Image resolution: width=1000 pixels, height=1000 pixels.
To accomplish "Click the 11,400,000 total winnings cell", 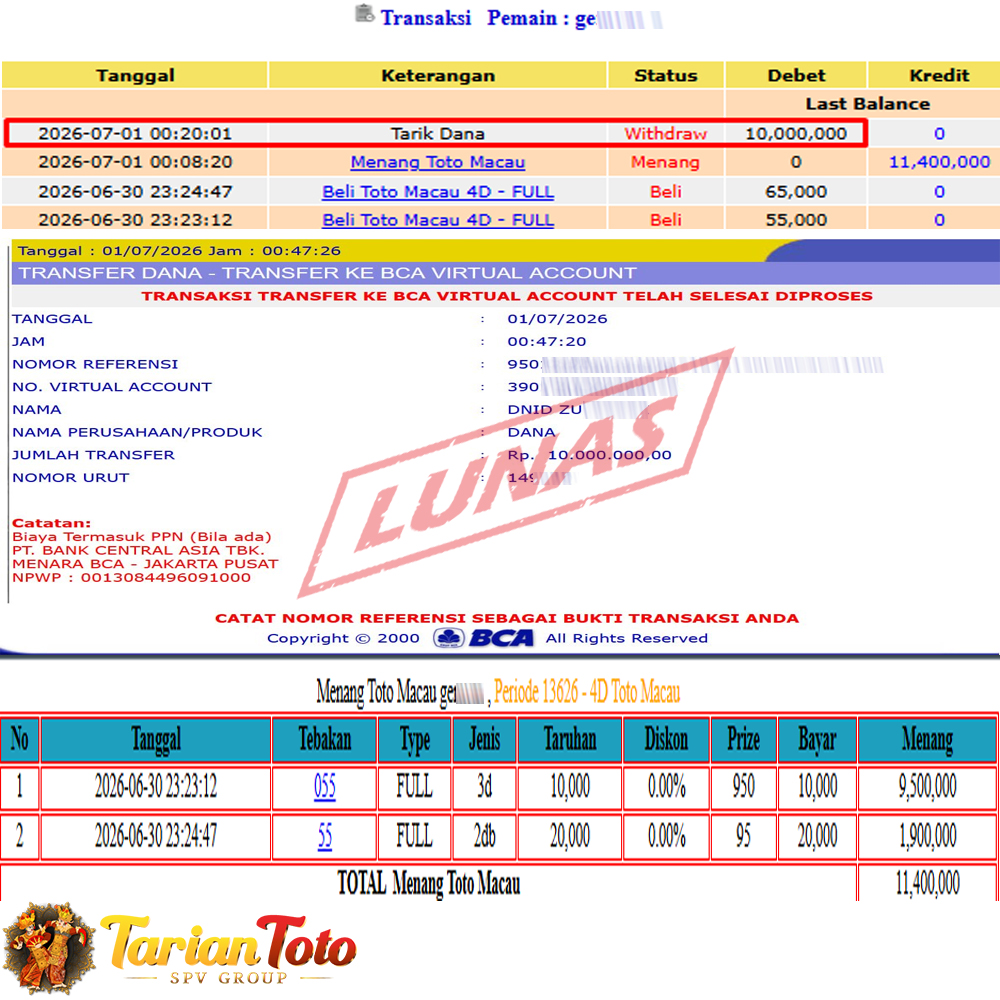I will (x=927, y=883).
